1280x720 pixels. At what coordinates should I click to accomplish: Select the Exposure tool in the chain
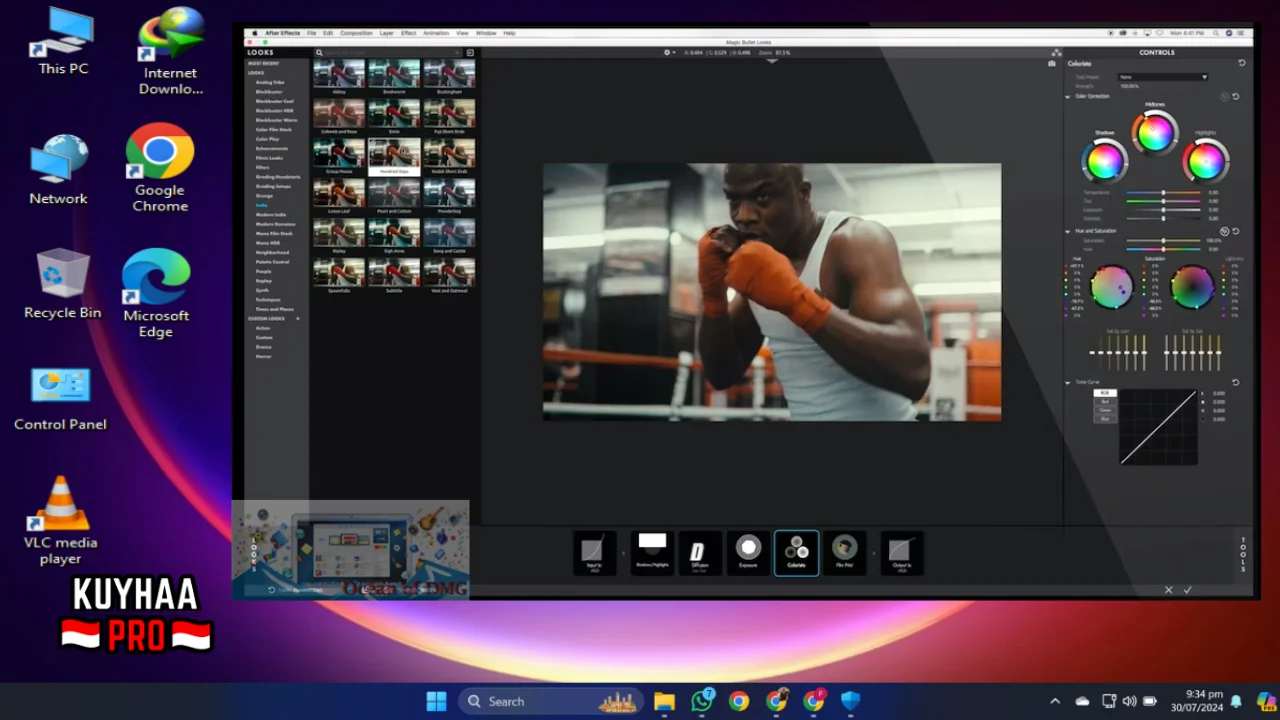click(748, 552)
